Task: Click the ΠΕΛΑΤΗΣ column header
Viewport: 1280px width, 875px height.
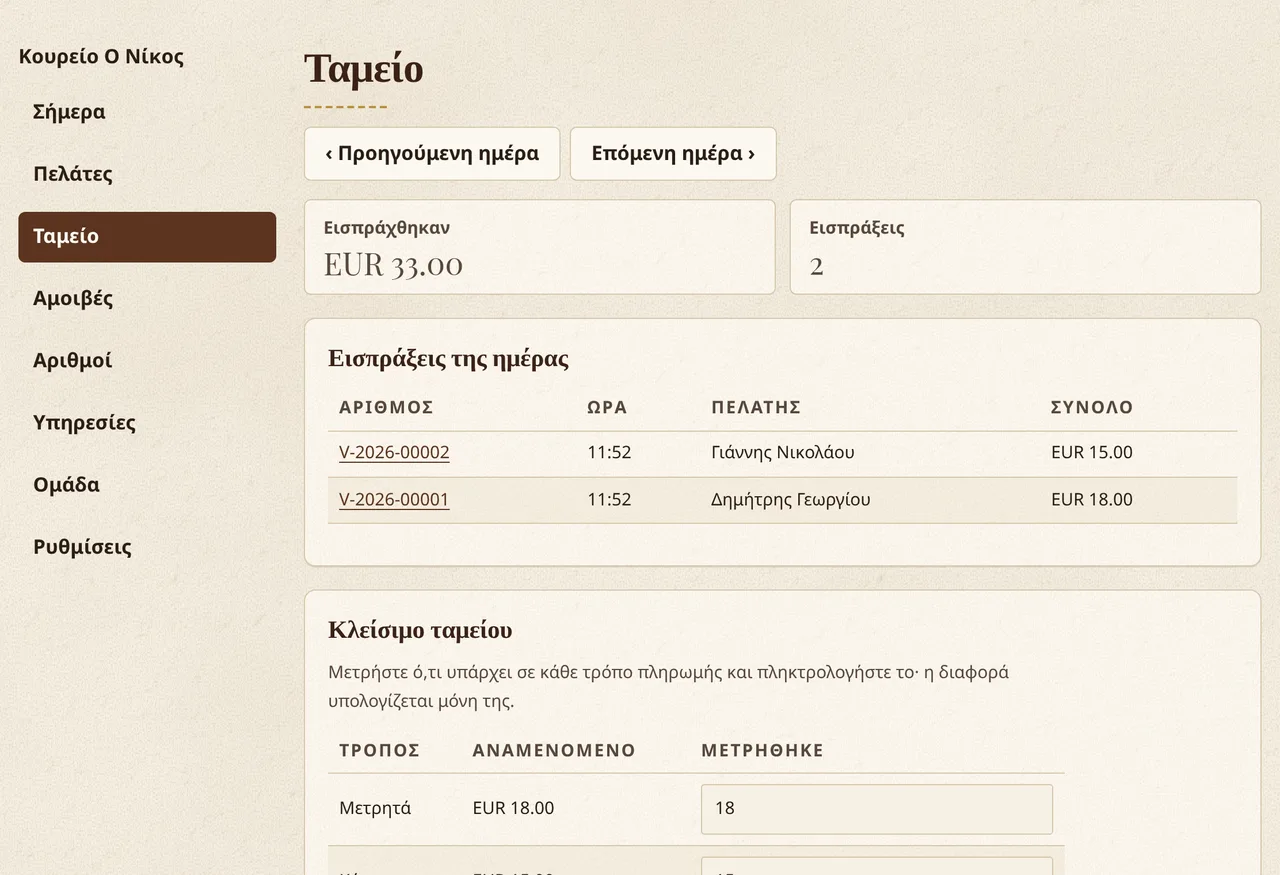Action: [756, 408]
